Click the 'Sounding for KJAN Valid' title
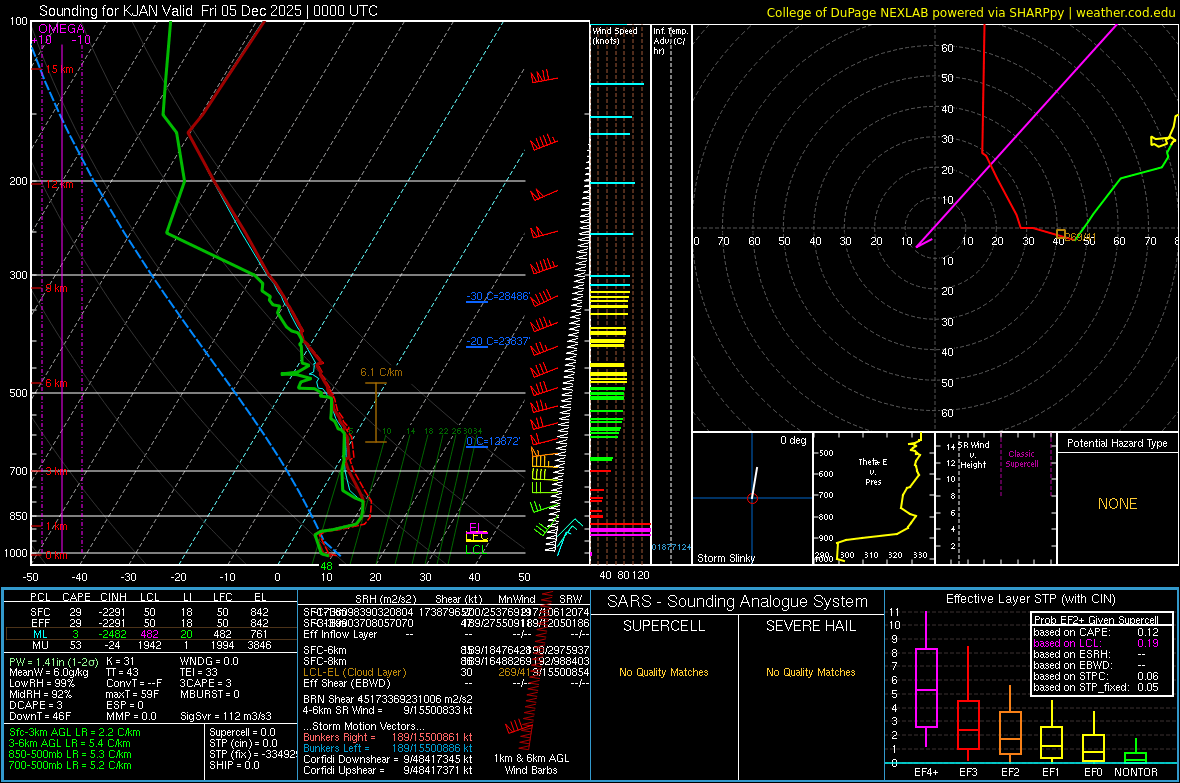The height and width of the screenshot is (783, 1180). (x=116, y=11)
